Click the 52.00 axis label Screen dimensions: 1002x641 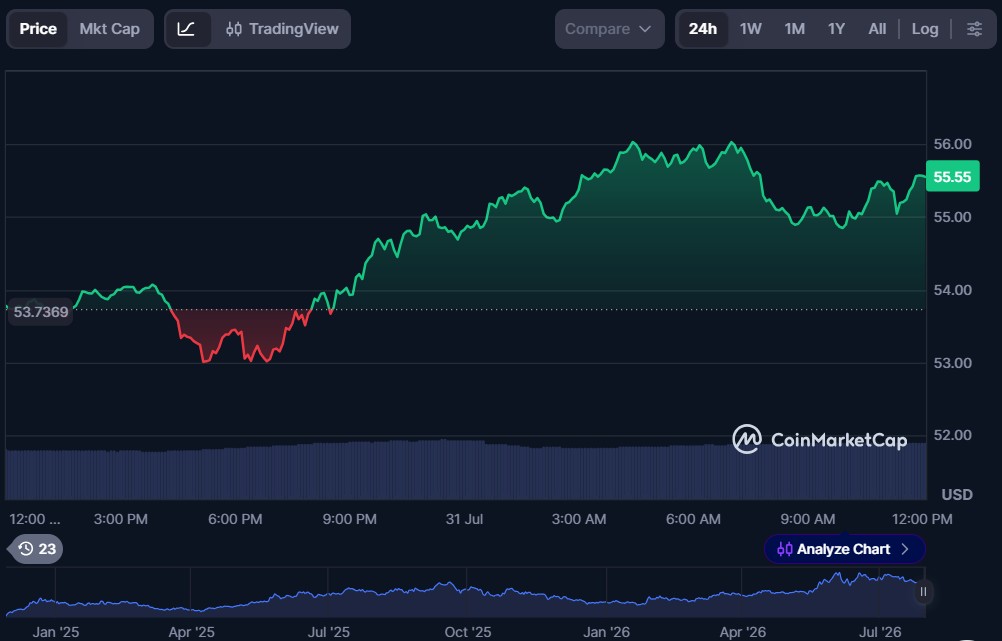coord(952,435)
